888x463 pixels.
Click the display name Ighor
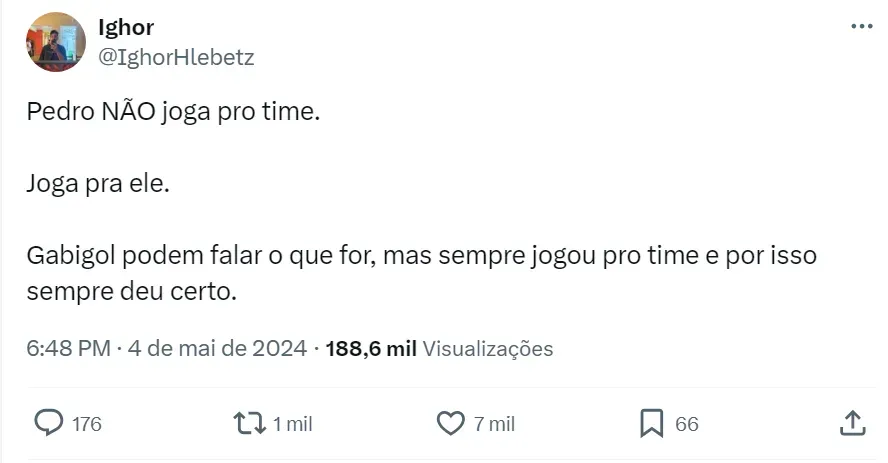[x=127, y=27]
